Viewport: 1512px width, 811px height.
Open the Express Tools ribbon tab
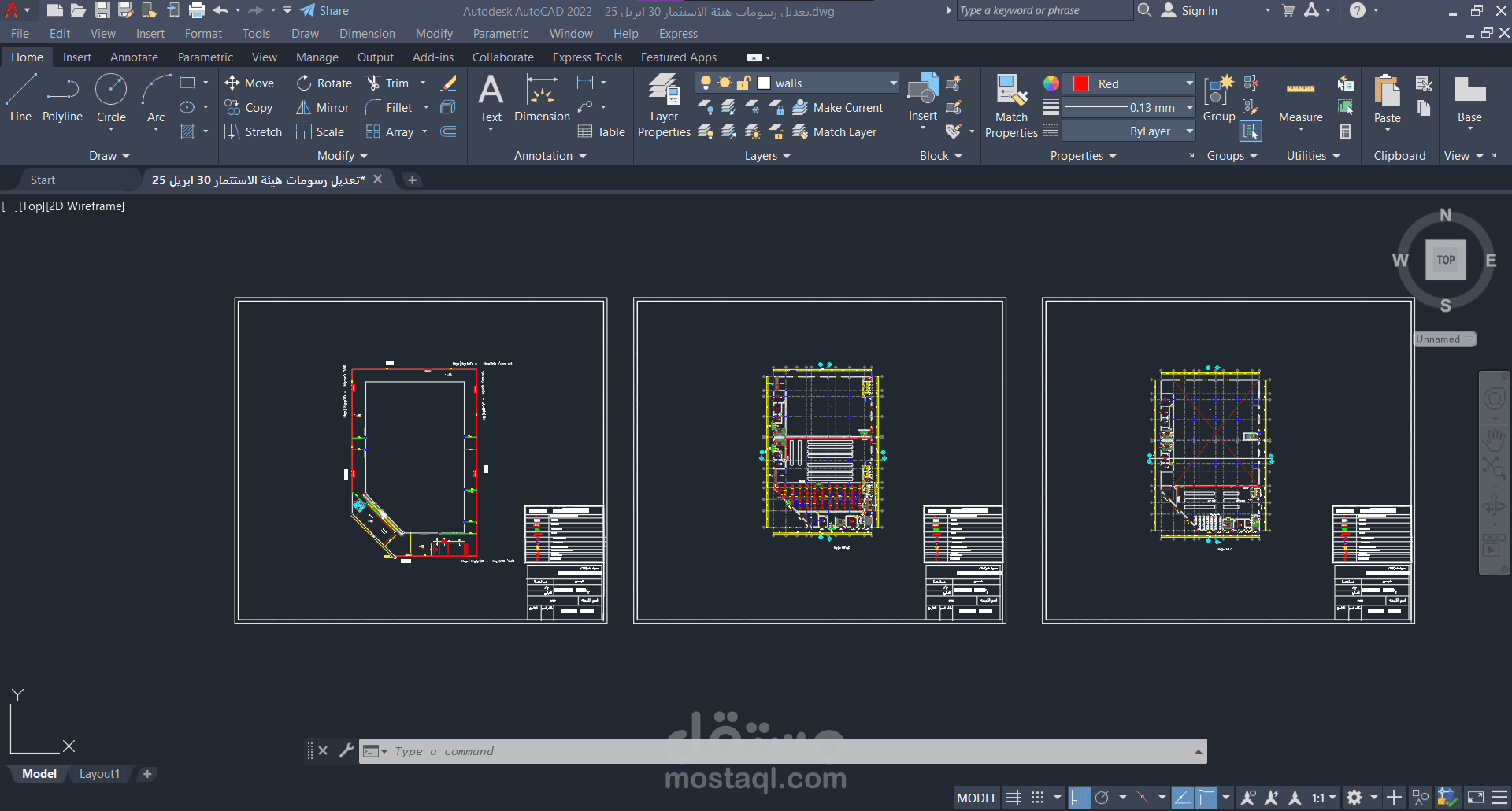click(x=587, y=57)
